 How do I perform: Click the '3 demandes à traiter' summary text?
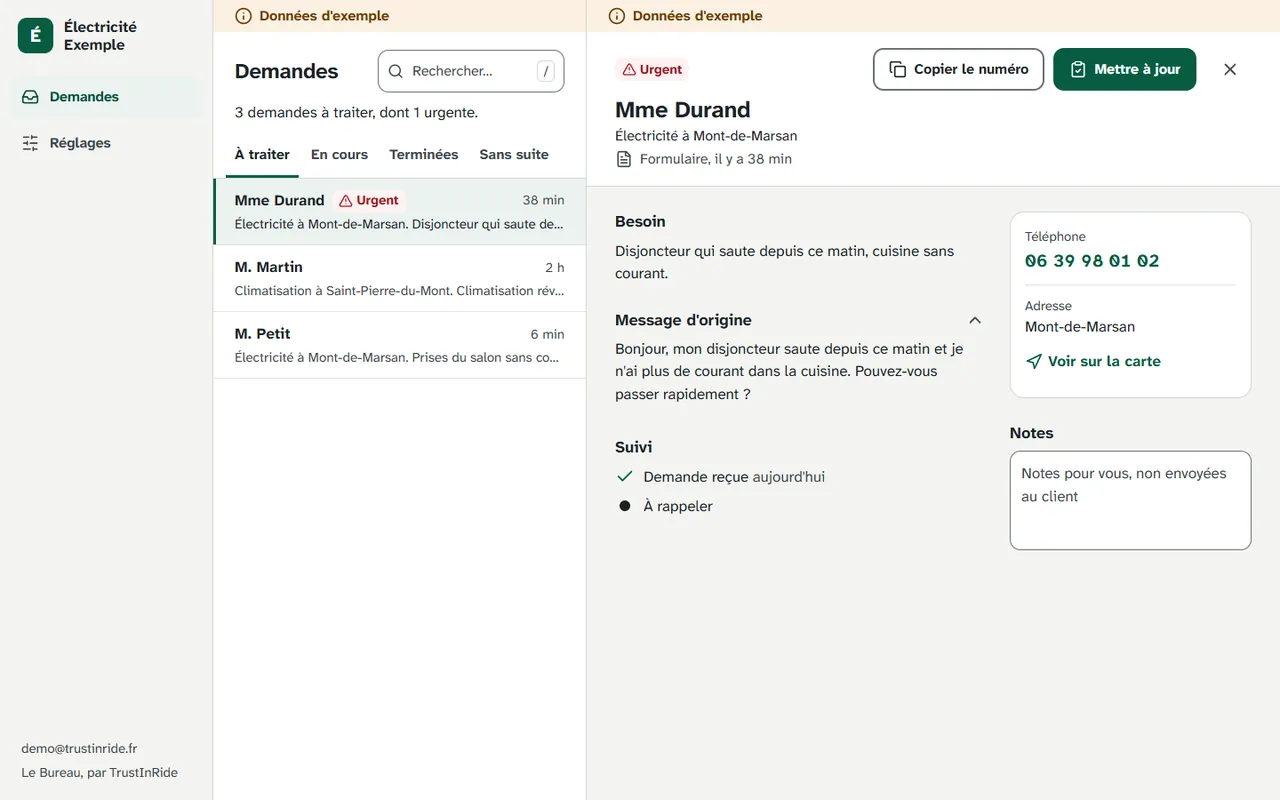pos(356,112)
